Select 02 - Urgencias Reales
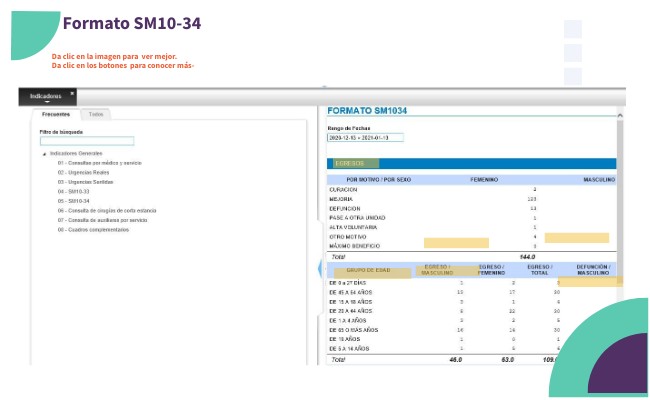 (83, 172)
